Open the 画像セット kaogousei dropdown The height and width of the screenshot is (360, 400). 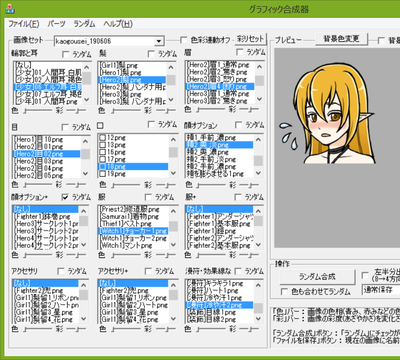click(159, 41)
